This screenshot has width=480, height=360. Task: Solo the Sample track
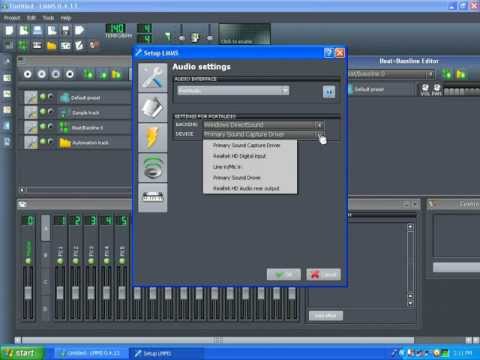click(51, 112)
